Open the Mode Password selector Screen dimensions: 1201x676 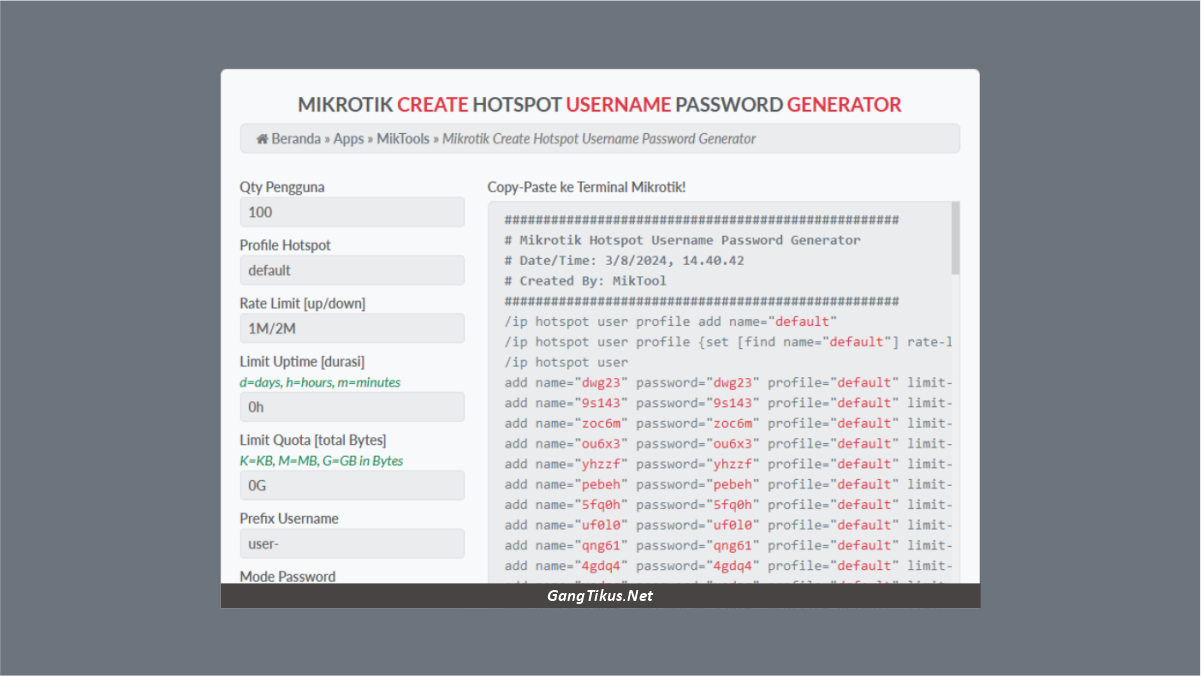287,576
